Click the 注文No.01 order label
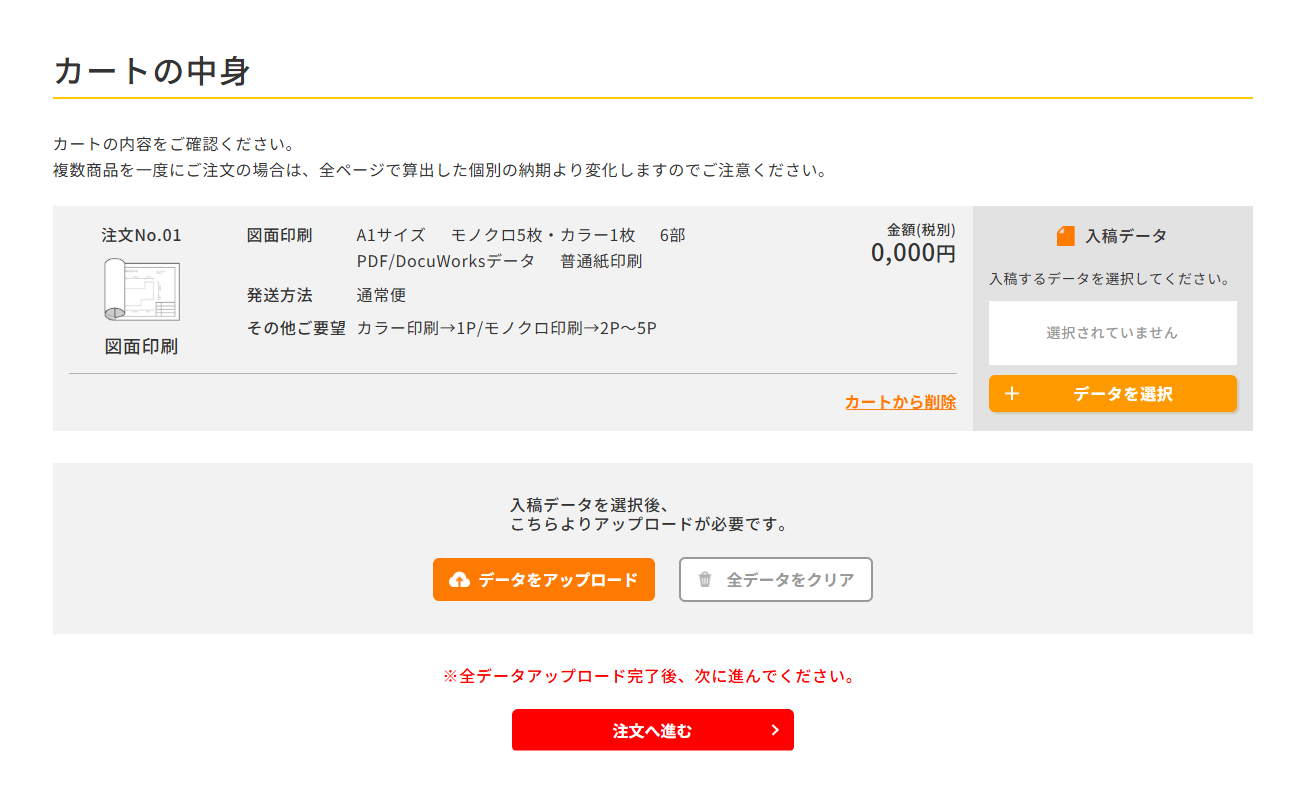Viewport: 1301px width, 811px height. [142, 236]
